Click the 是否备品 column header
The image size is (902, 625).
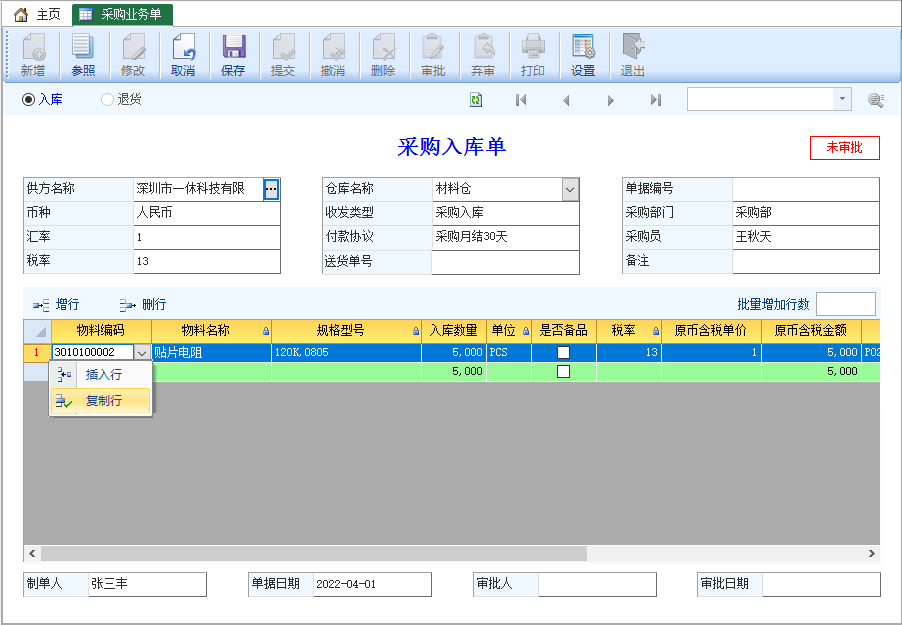point(564,331)
